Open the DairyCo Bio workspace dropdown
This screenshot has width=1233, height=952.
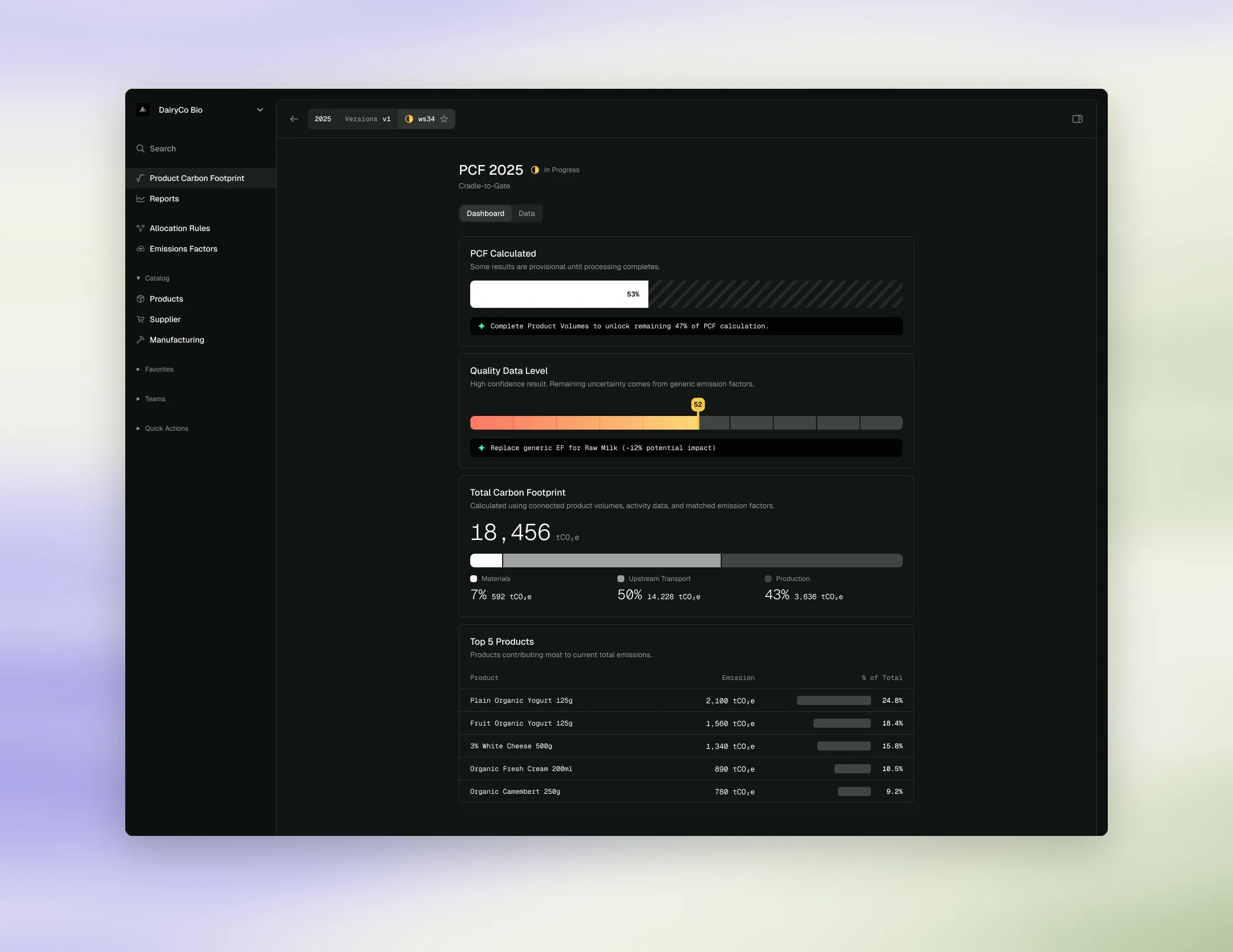[x=260, y=110]
